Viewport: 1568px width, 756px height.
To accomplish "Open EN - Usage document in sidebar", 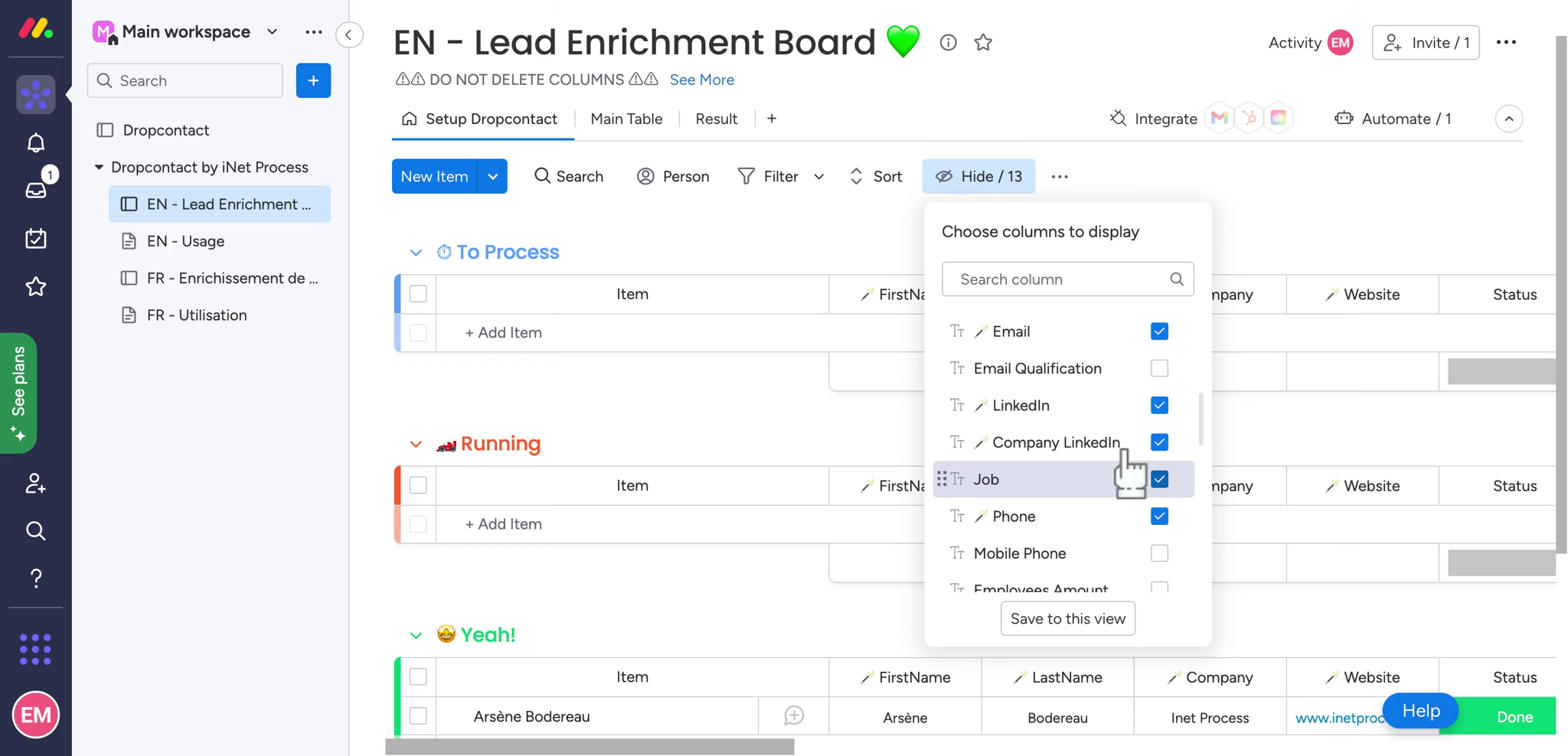I will tap(220, 241).
